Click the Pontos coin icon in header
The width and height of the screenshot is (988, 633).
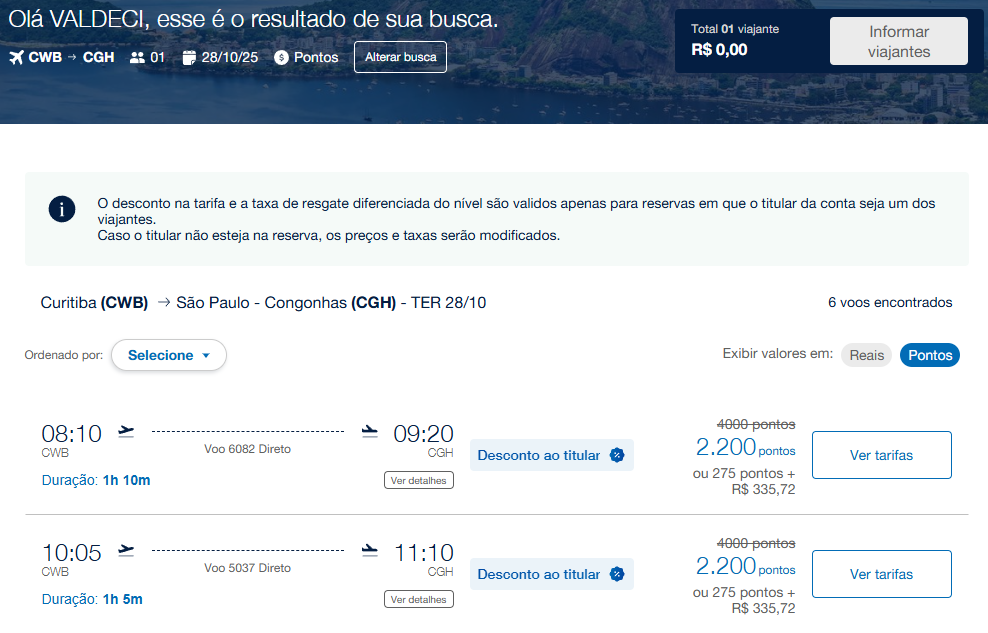coord(281,58)
